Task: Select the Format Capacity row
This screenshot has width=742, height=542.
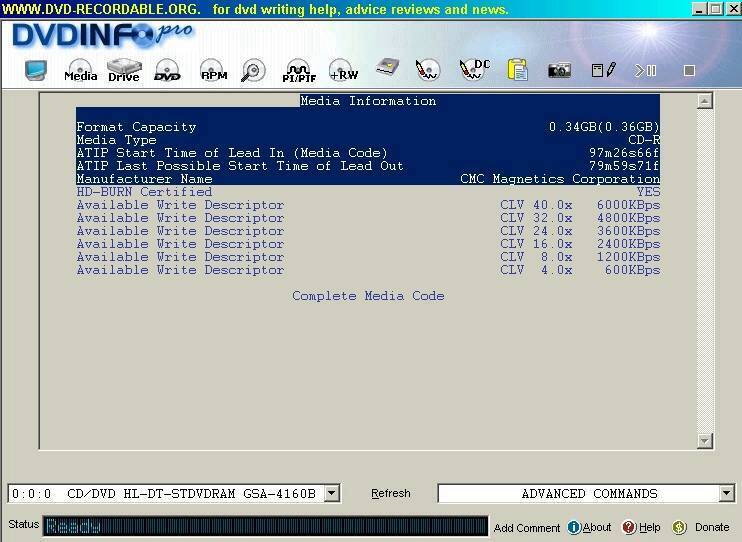Action: click(368, 127)
